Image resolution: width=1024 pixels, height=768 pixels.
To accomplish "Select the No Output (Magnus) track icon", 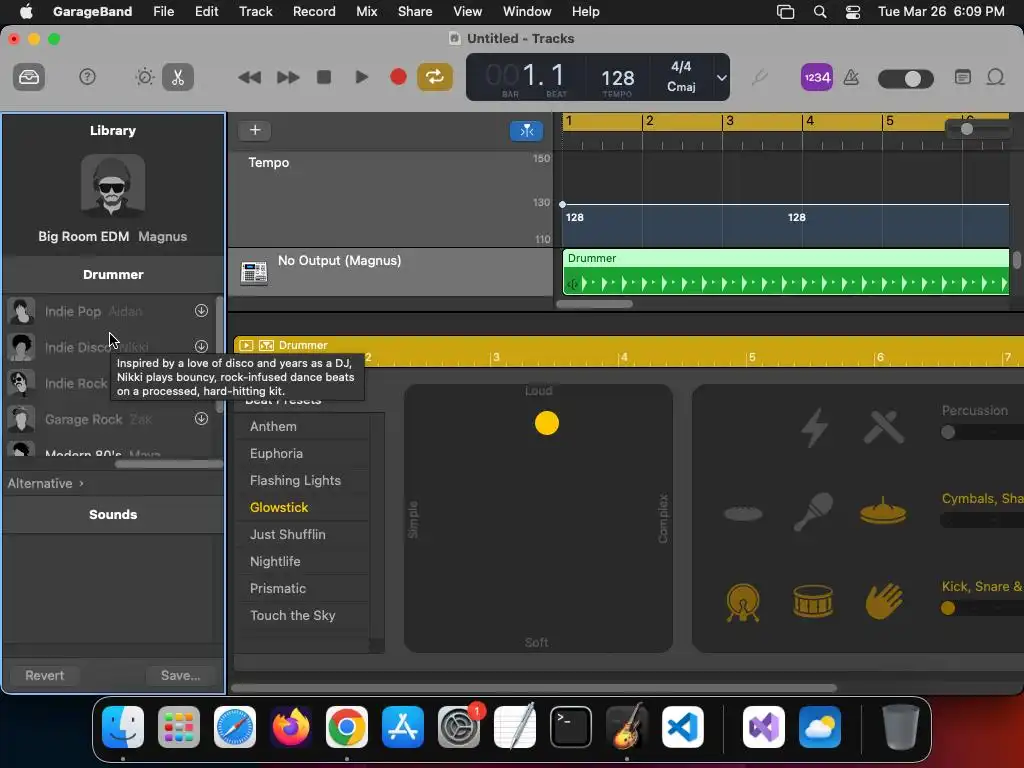I will [254, 272].
